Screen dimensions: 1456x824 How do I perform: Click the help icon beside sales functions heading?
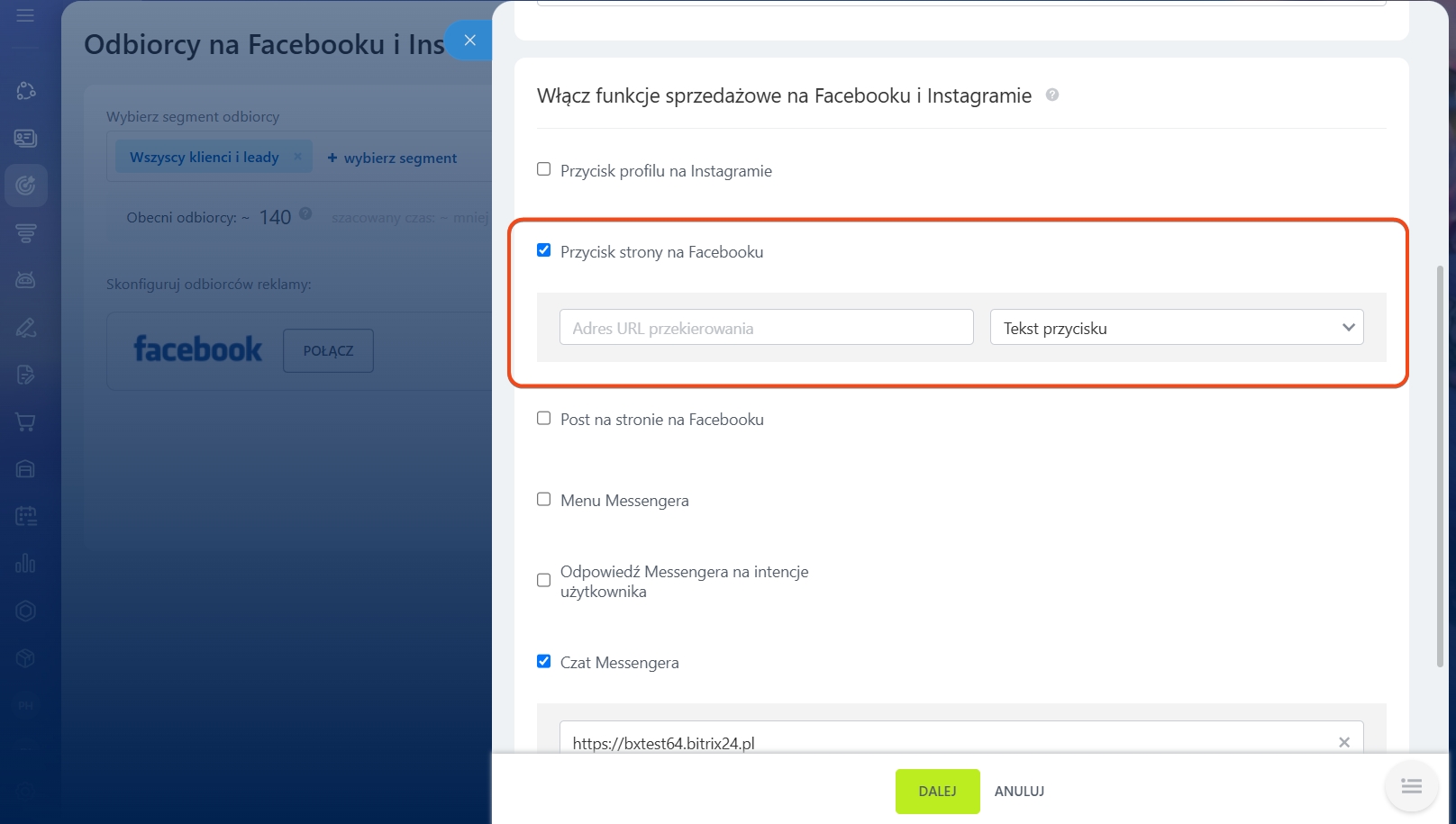(x=1051, y=95)
